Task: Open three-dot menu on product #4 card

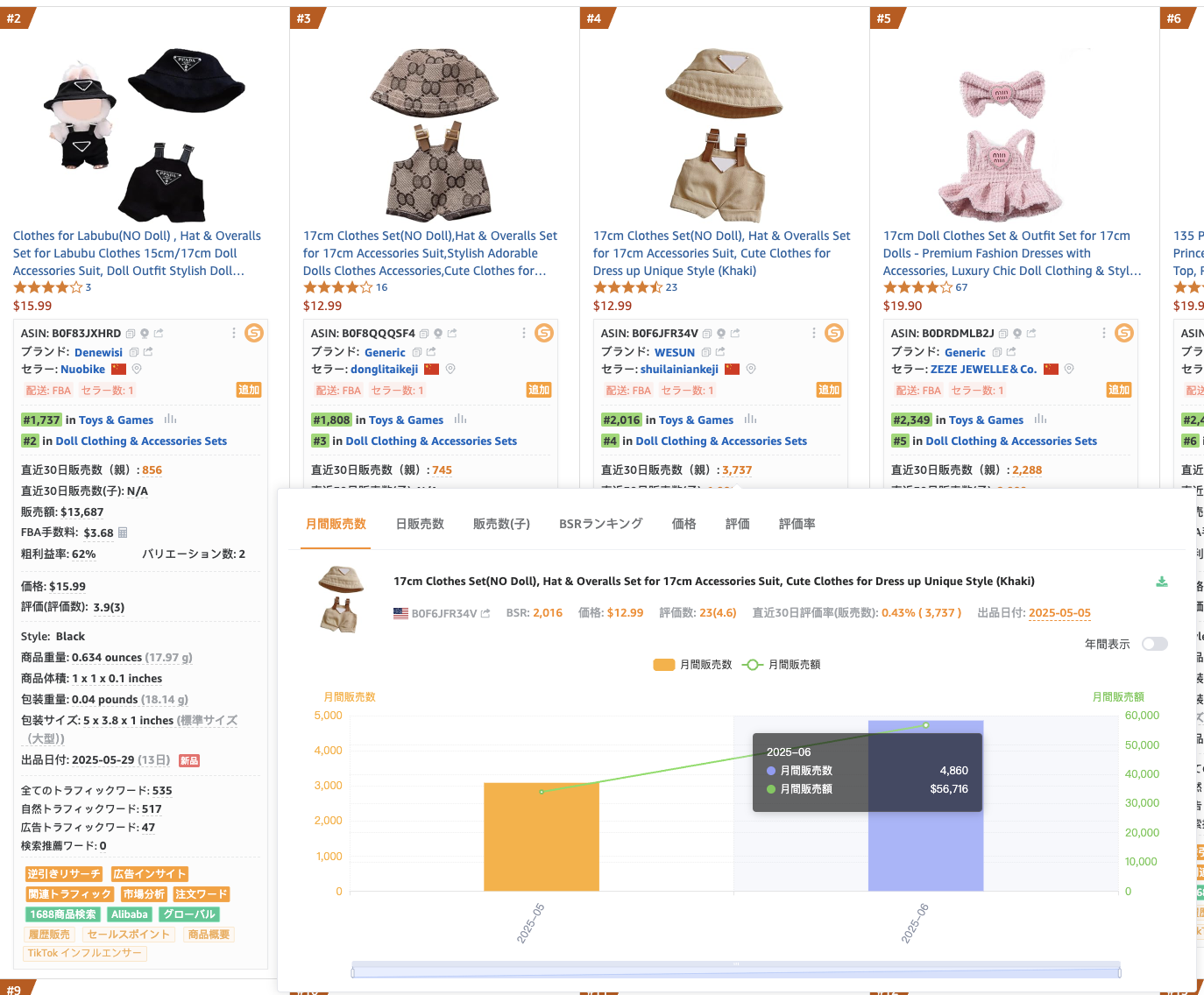Action: click(x=813, y=333)
